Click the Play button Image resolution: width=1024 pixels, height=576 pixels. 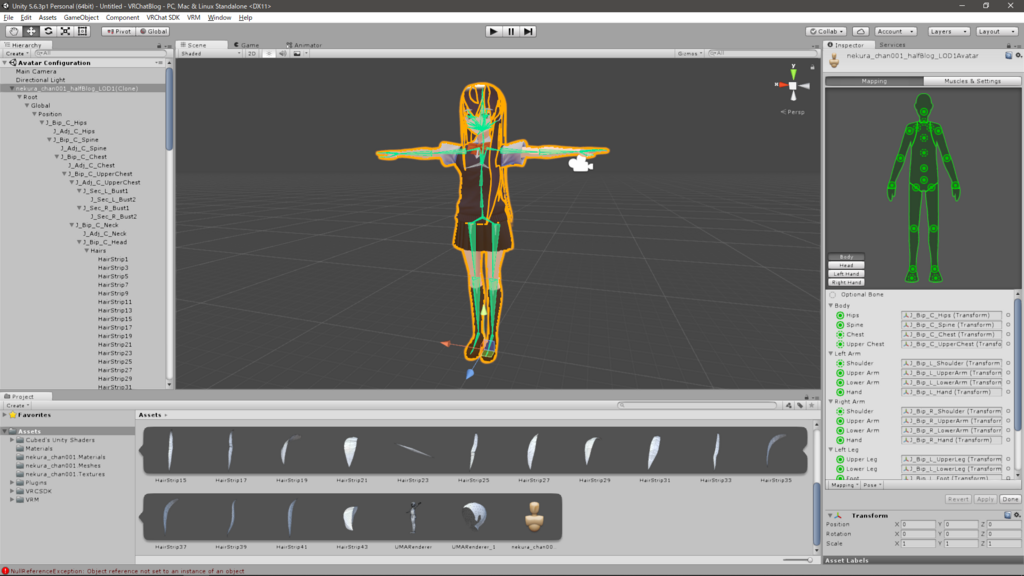(x=494, y=31)
